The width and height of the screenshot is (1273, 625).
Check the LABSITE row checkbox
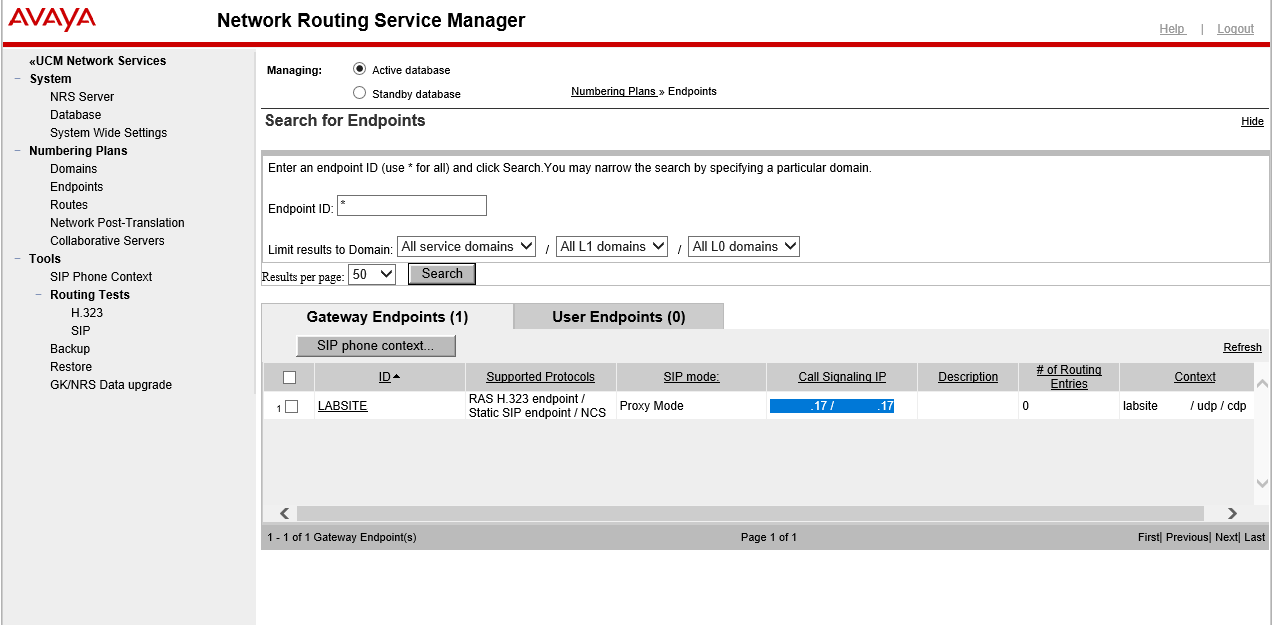coord(292,406)
